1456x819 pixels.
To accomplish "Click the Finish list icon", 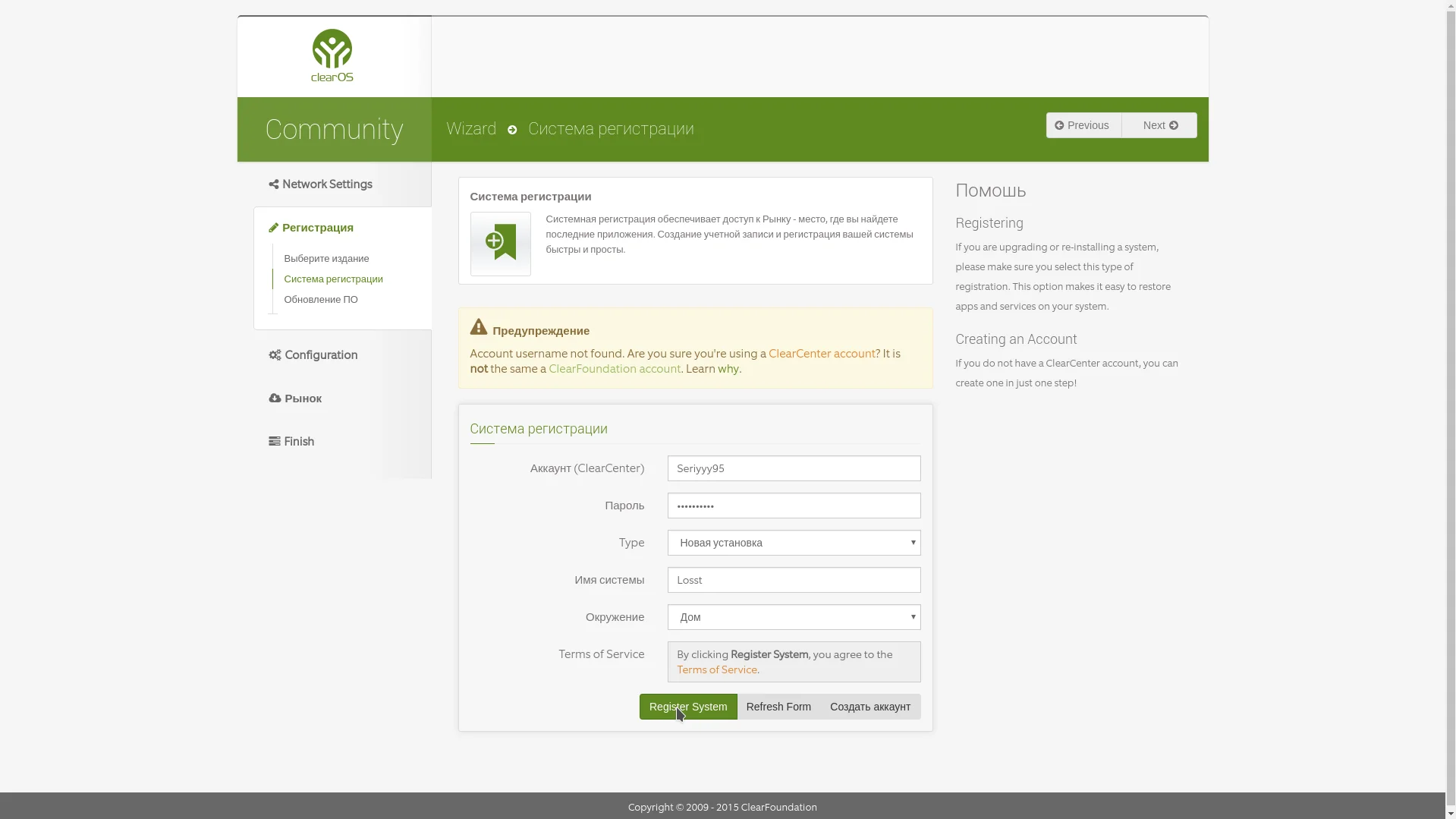I will click(274, 442).
